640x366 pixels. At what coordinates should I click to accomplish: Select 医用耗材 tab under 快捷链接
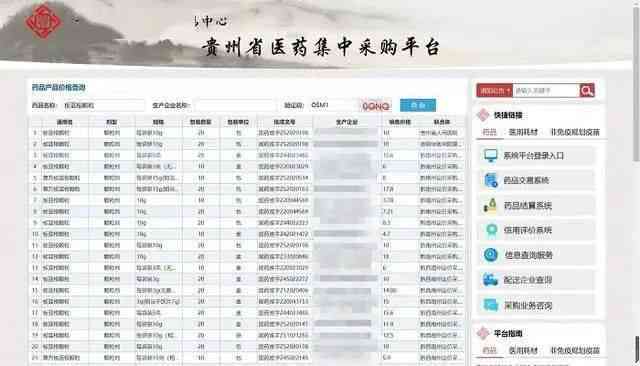coord(523,132)
